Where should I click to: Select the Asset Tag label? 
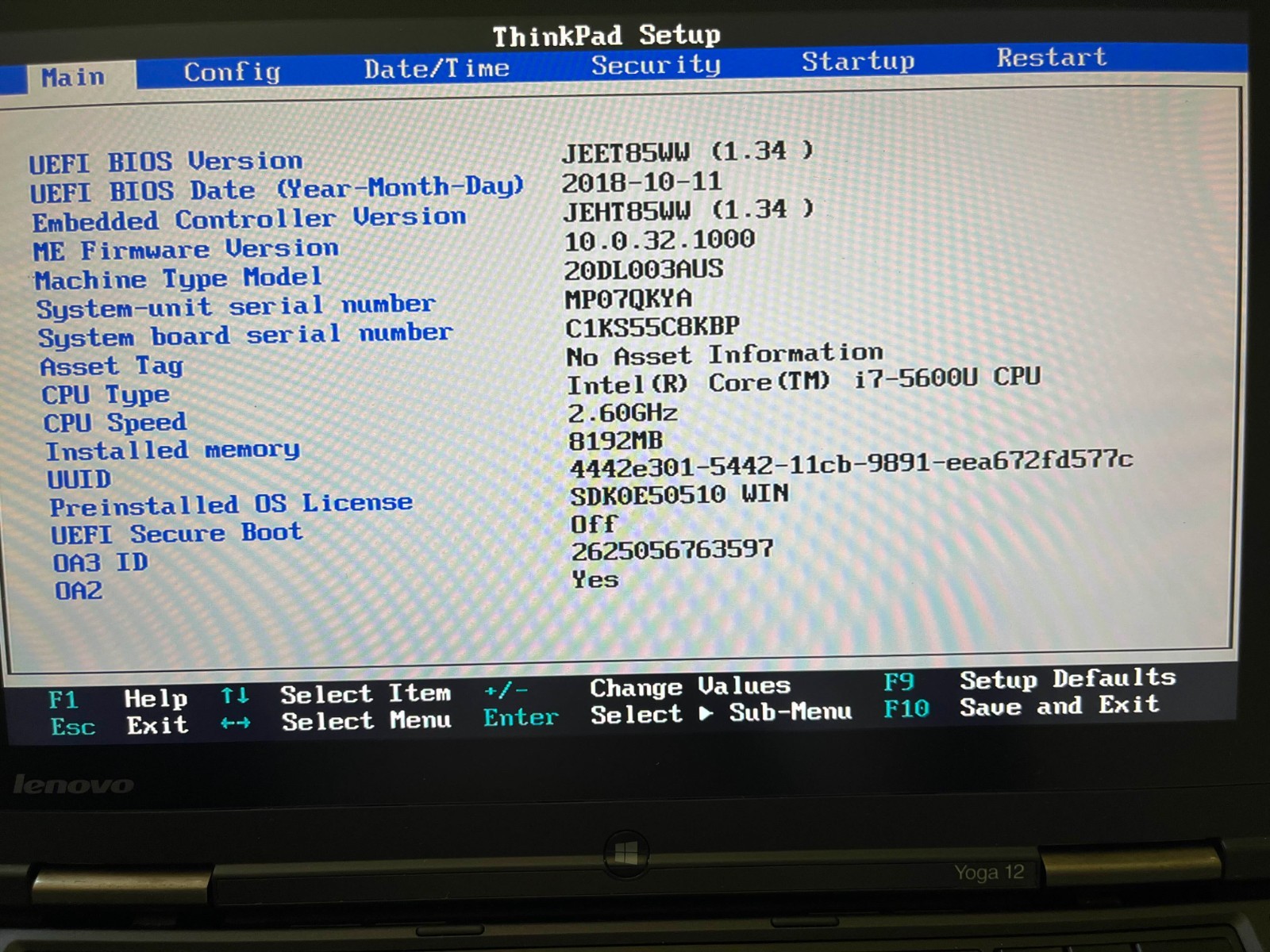[112, 367]
